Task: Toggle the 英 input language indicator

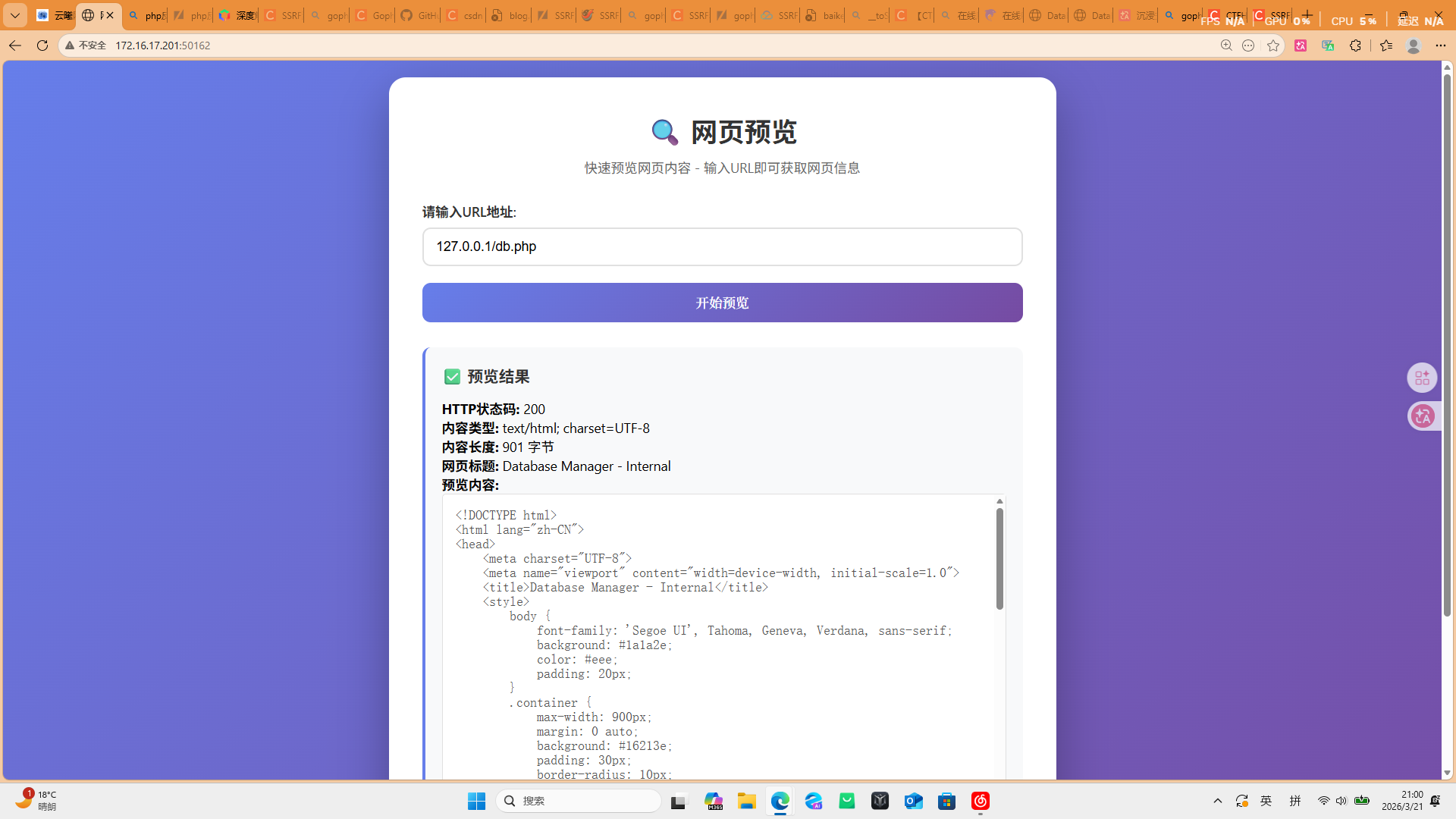Action: click(x=1266, y=801)
